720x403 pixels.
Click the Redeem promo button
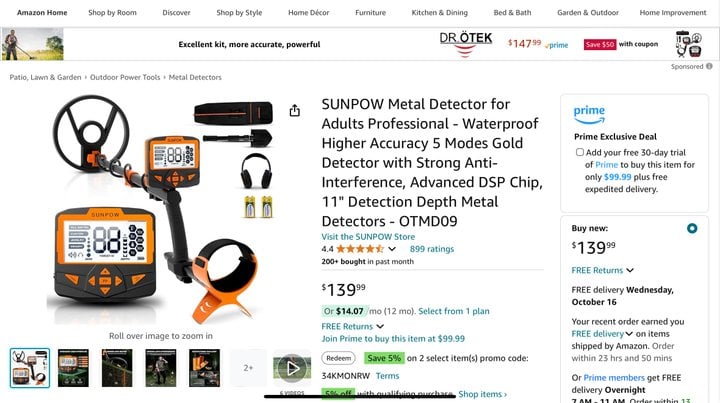click(x=338, y=358)
